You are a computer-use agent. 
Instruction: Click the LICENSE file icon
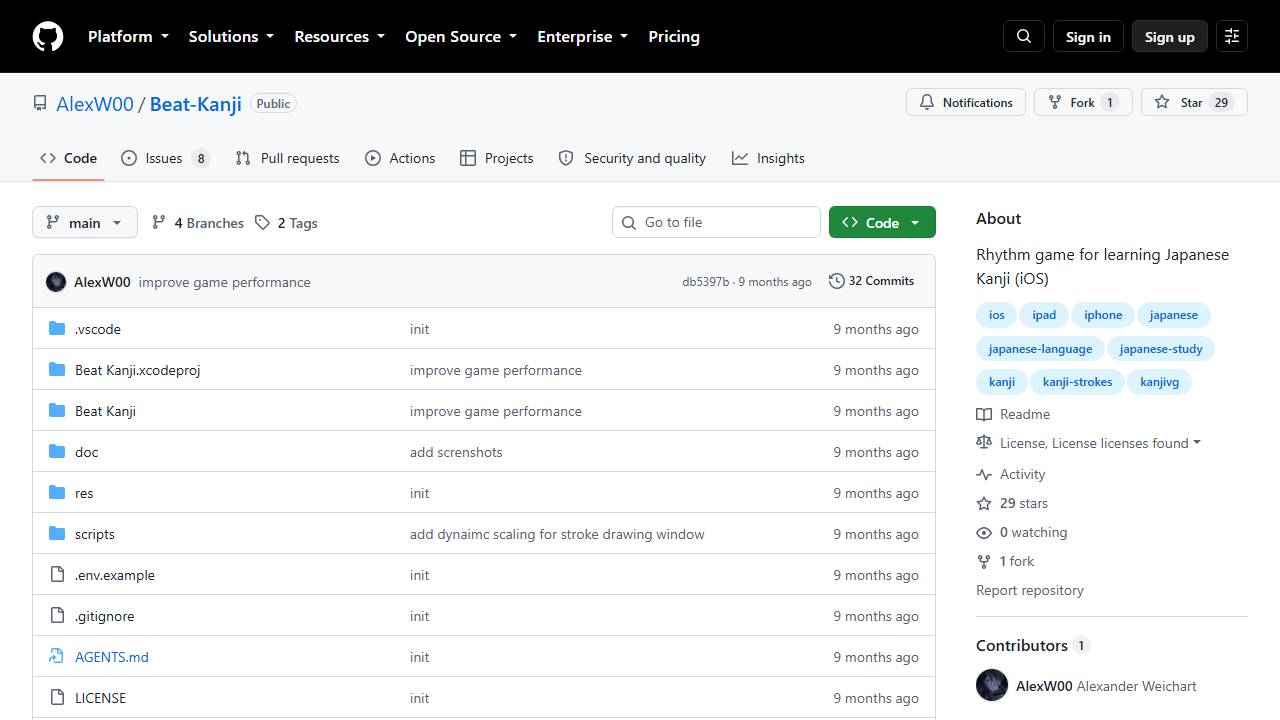[x=57, y=698]
